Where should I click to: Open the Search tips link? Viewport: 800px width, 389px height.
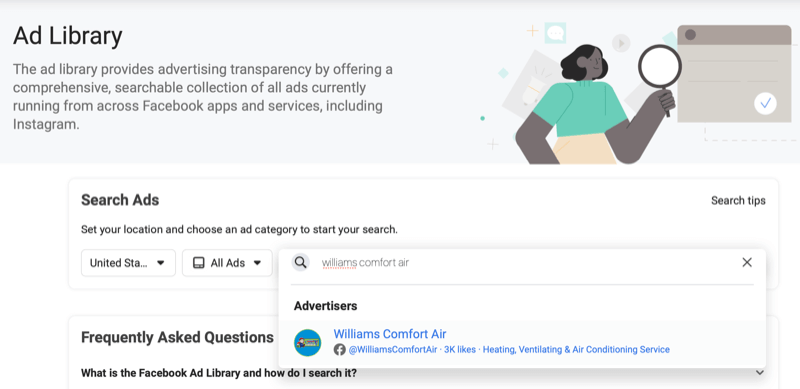click(x=738, y=201)
